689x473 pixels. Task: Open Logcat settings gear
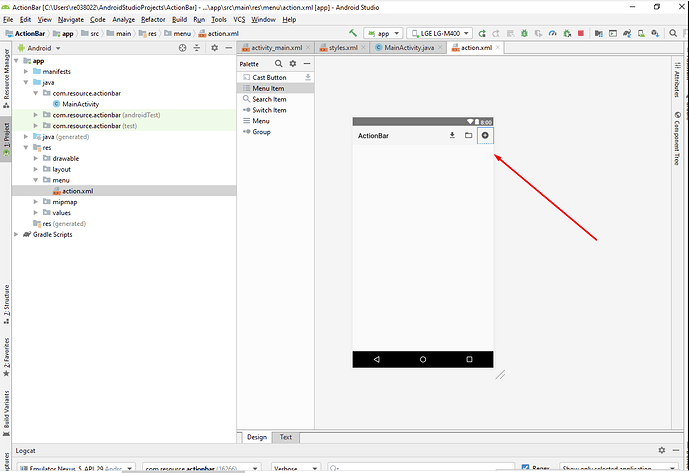[662, 450]
